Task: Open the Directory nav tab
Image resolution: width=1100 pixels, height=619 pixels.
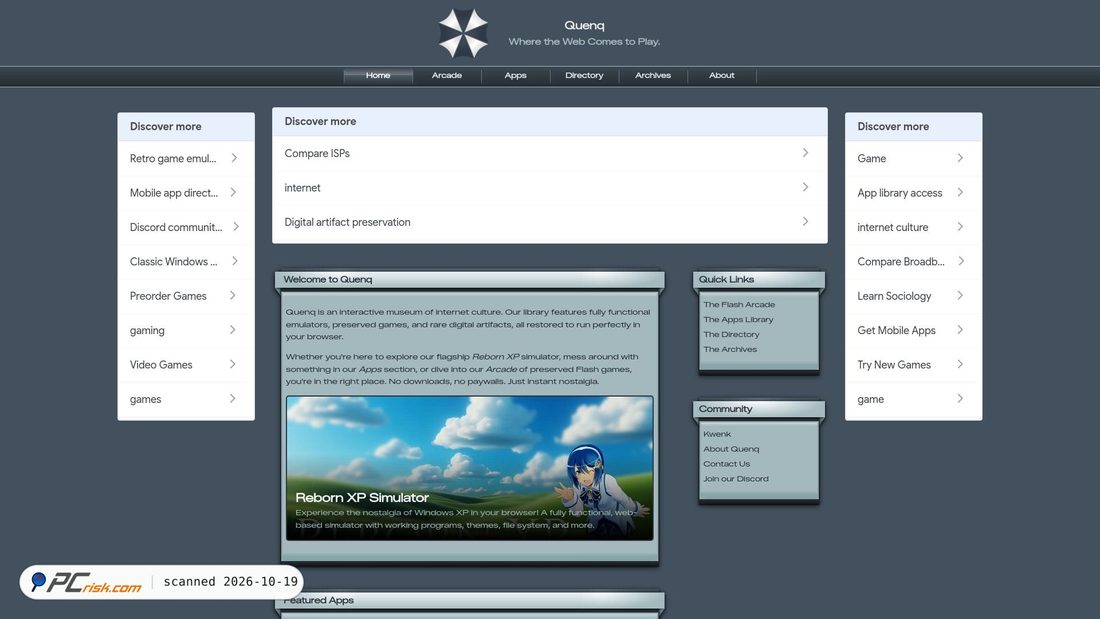Action: coord(584,76)
